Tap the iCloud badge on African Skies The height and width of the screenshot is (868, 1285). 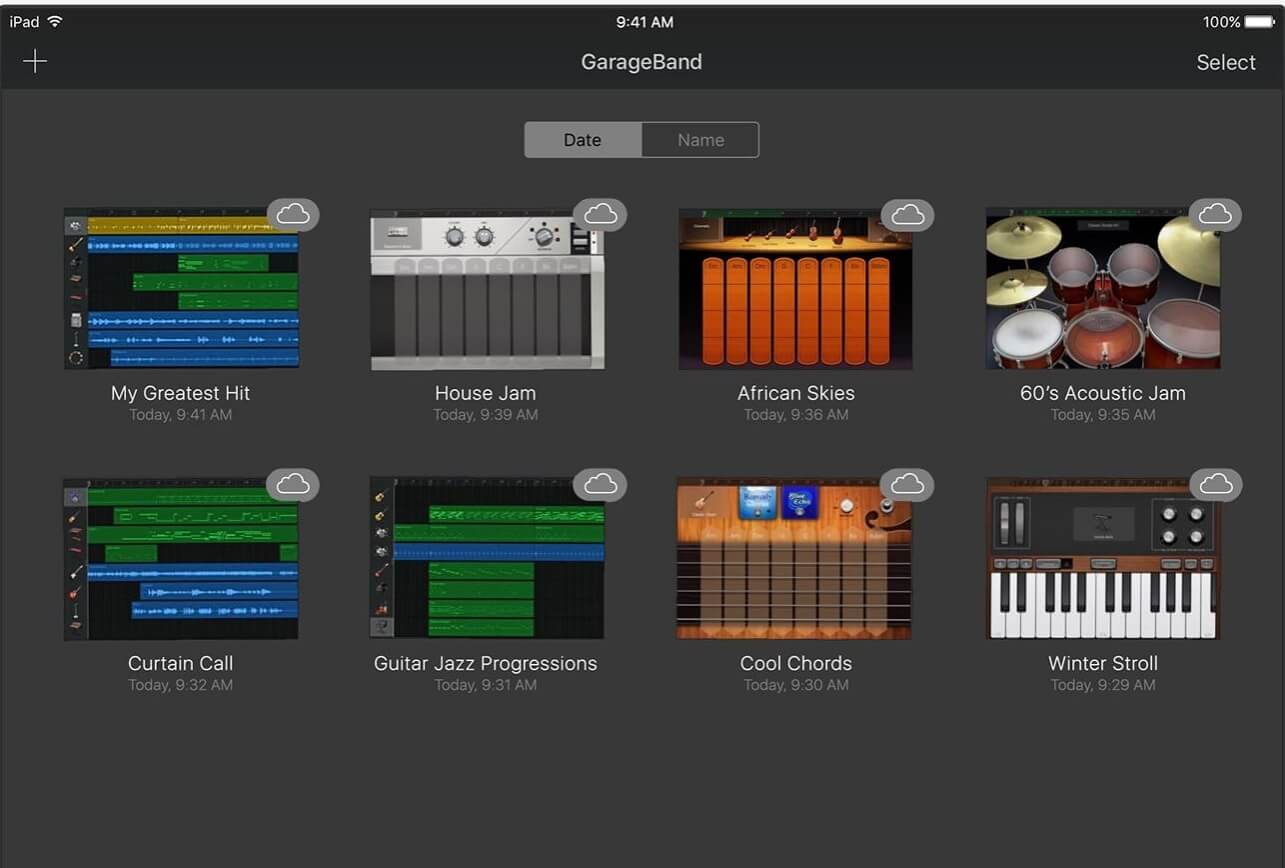pyautogui.click(x=907, y=214)
